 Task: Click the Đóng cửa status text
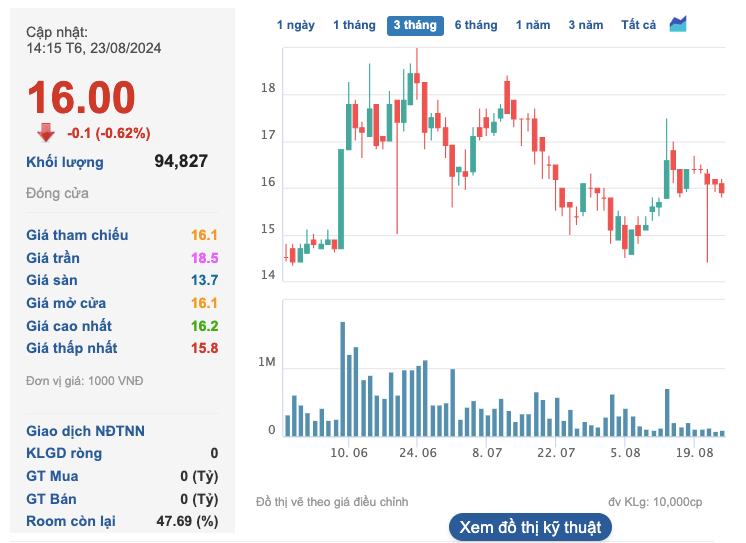(x=58, y=194)
